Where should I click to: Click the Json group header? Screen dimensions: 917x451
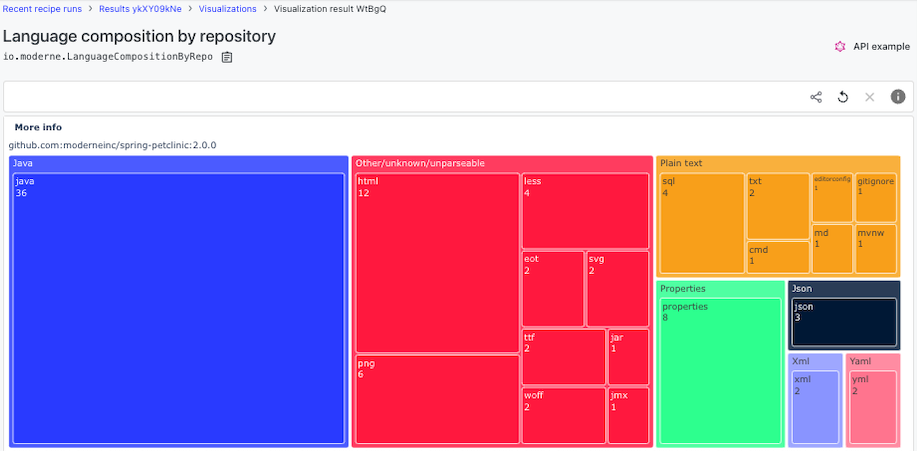844,288
